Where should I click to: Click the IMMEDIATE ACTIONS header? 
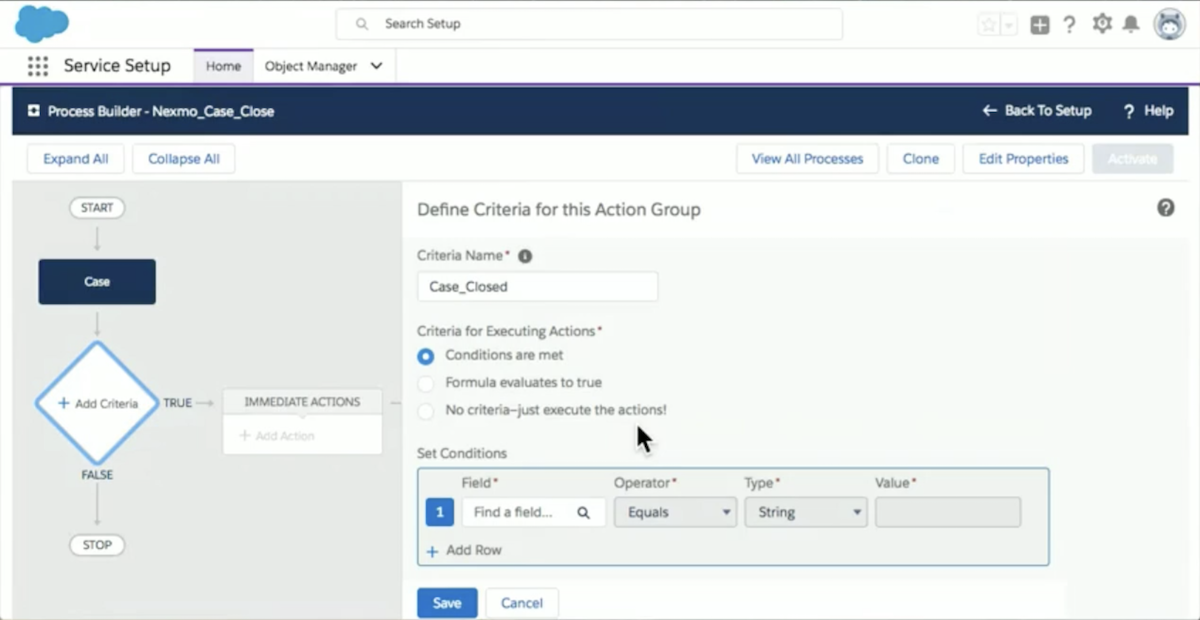pos(302,402)
